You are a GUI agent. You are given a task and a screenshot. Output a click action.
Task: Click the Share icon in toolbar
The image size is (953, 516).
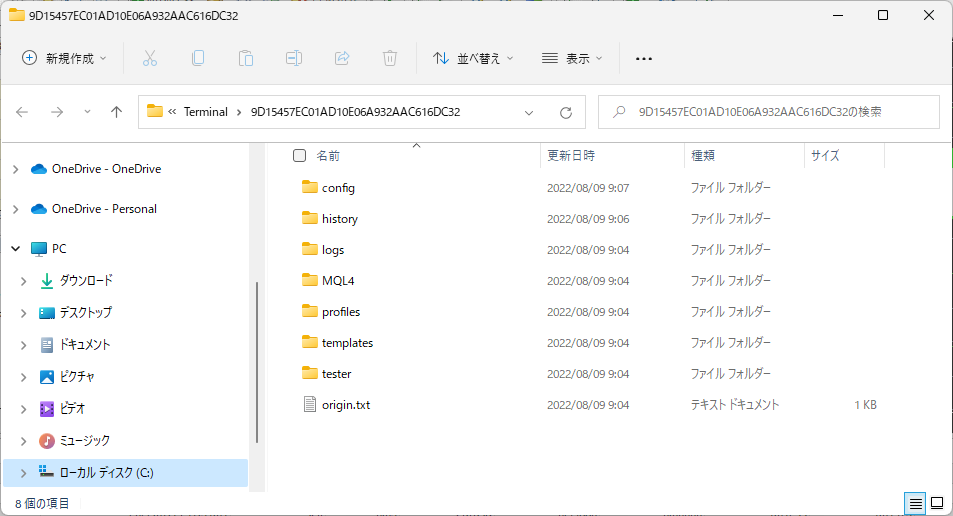[342, 58]
